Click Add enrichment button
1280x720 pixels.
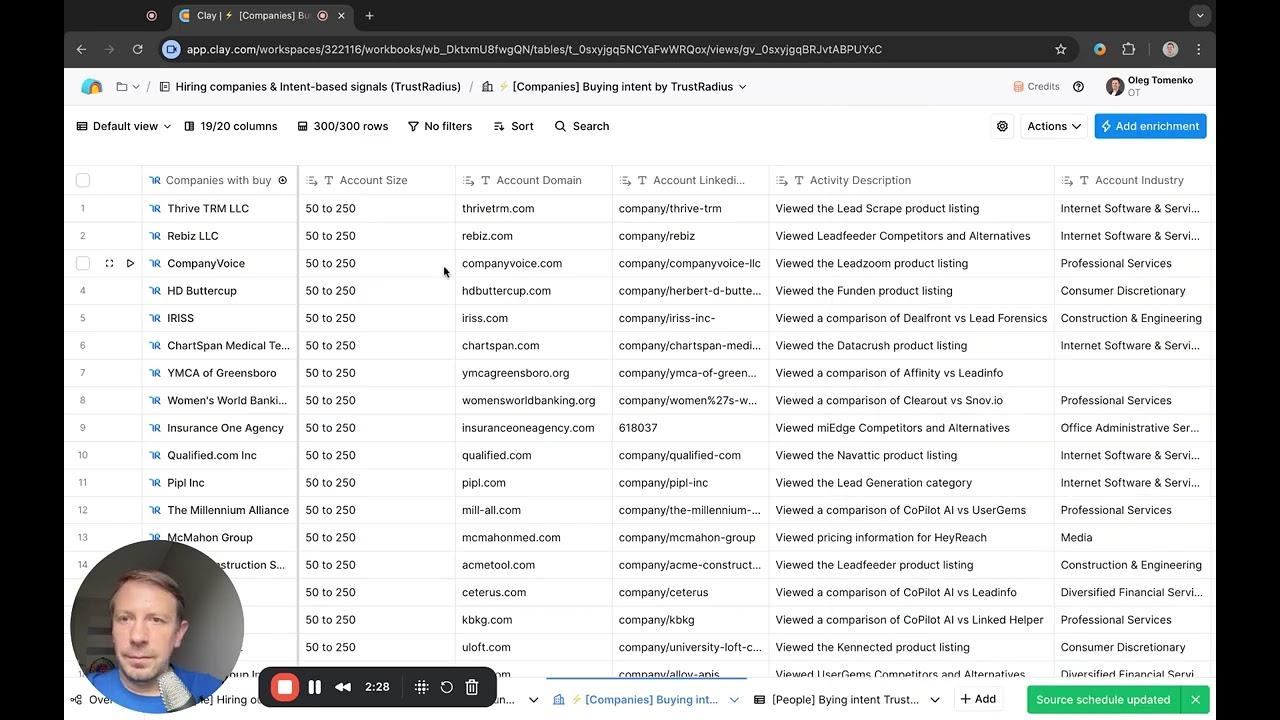tap(1150, 126)
